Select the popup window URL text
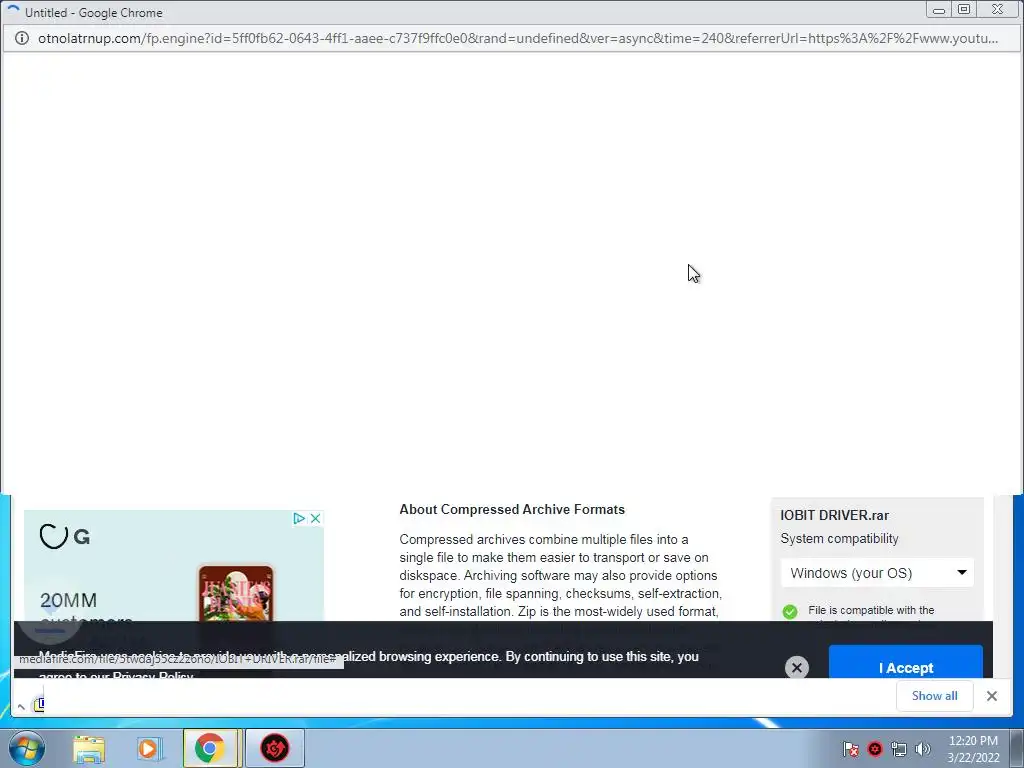1024x768 pixels. tap(518, 39)
